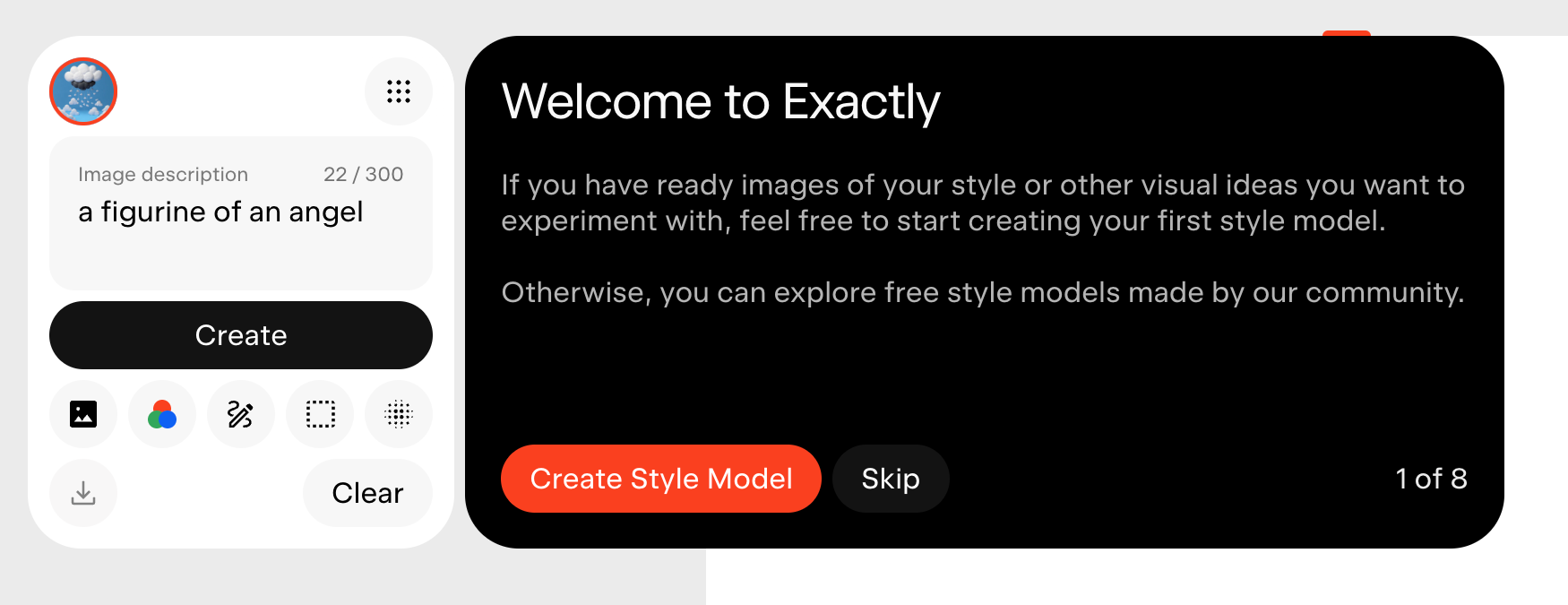
Task: Open the nine-dot grid menu
Action: pyautogui.click(x=399, y=91)
